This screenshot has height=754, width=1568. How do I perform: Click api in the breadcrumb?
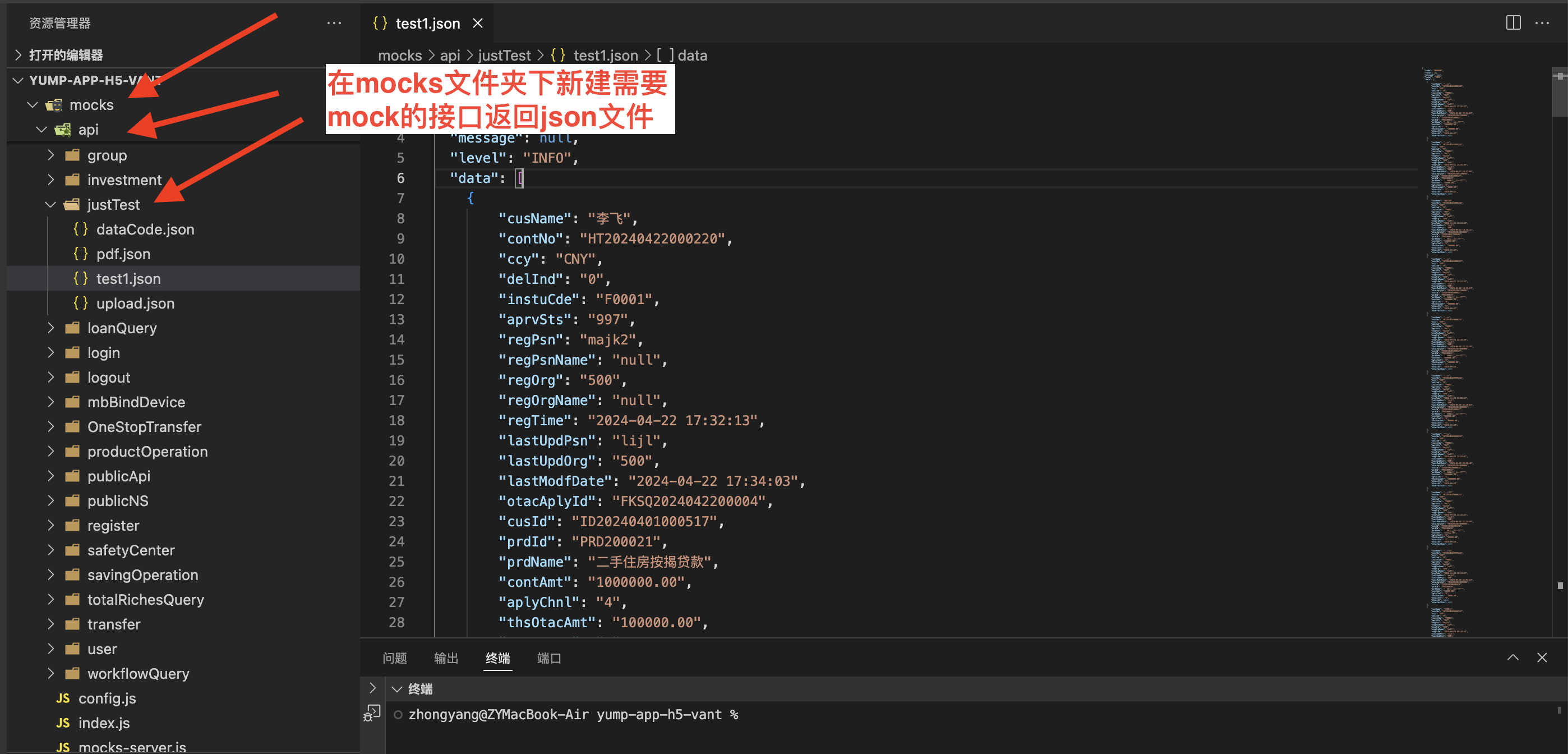pos(450,56)
